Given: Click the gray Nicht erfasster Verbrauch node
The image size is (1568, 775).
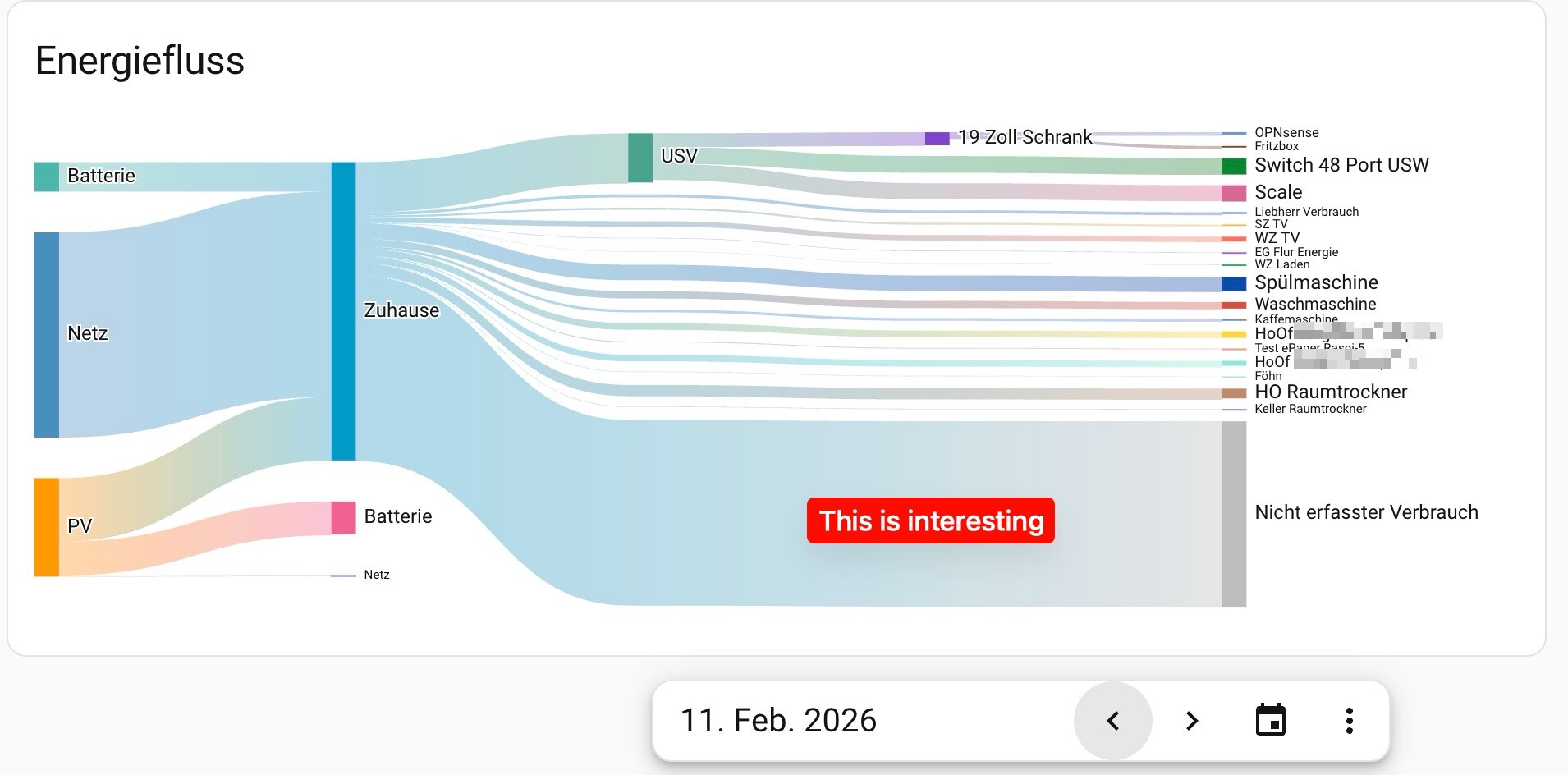Looking at the screenshot, I should (x=1233, y=514).
